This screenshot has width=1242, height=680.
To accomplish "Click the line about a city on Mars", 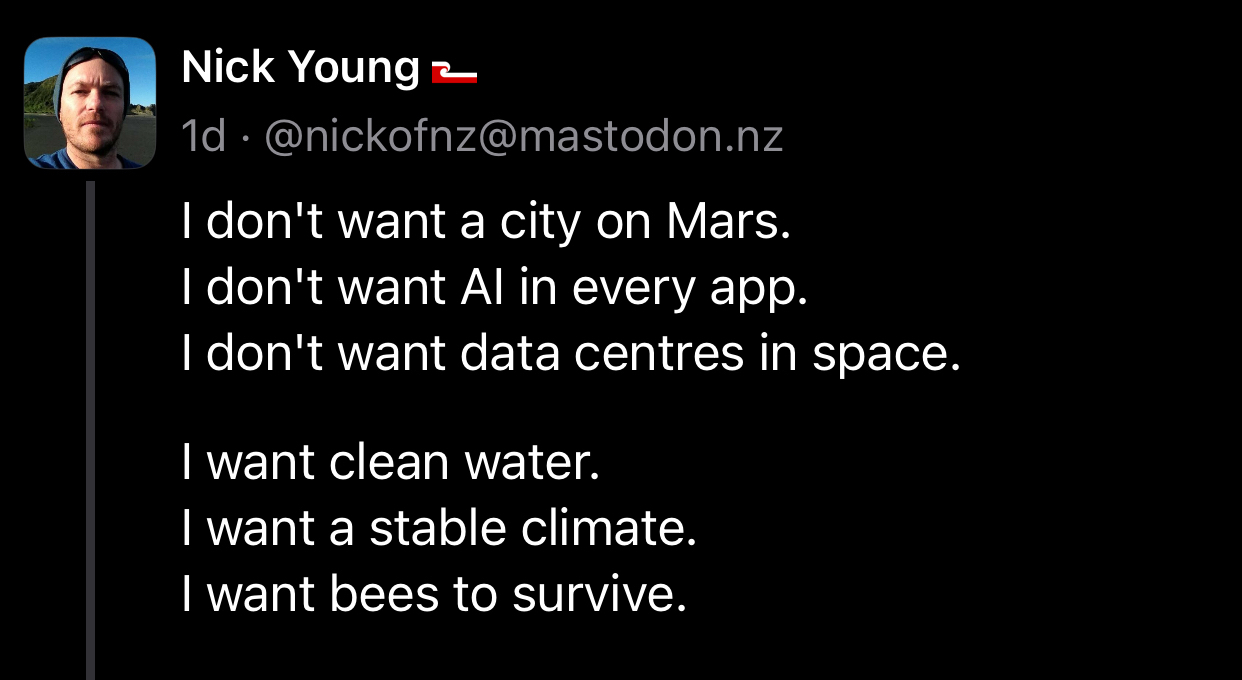I will tap(486, 222).
